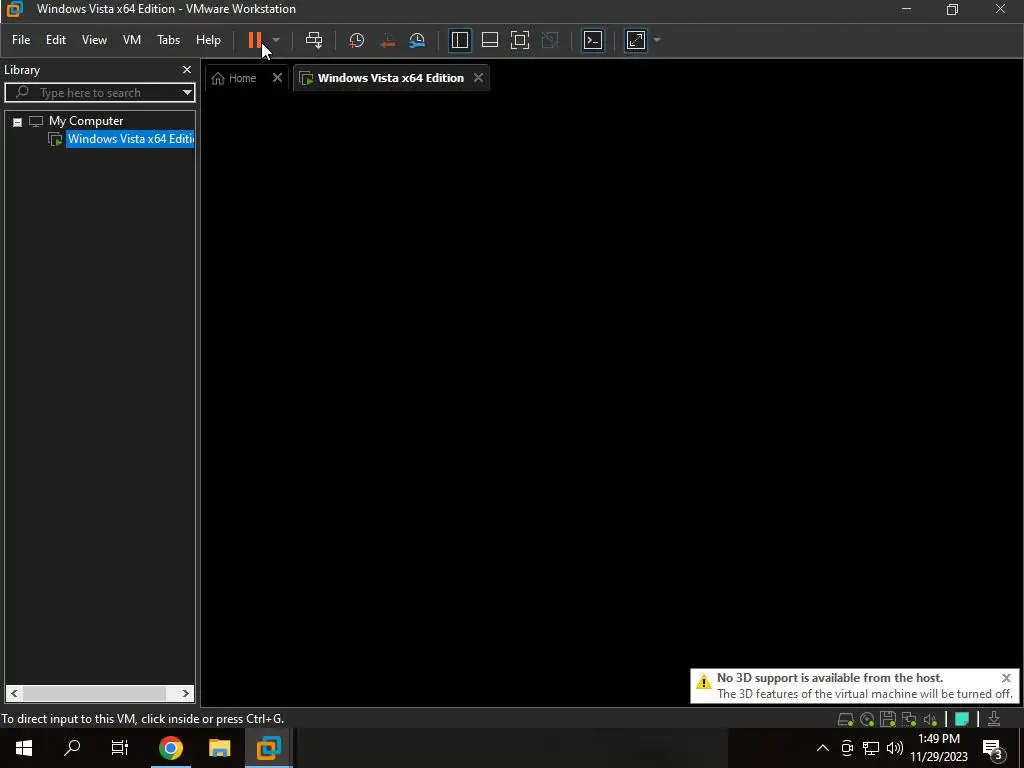Click the floppy drive status icon
Image resolution: width=1024 pixels, height=768 pixels.
point(888,720)
